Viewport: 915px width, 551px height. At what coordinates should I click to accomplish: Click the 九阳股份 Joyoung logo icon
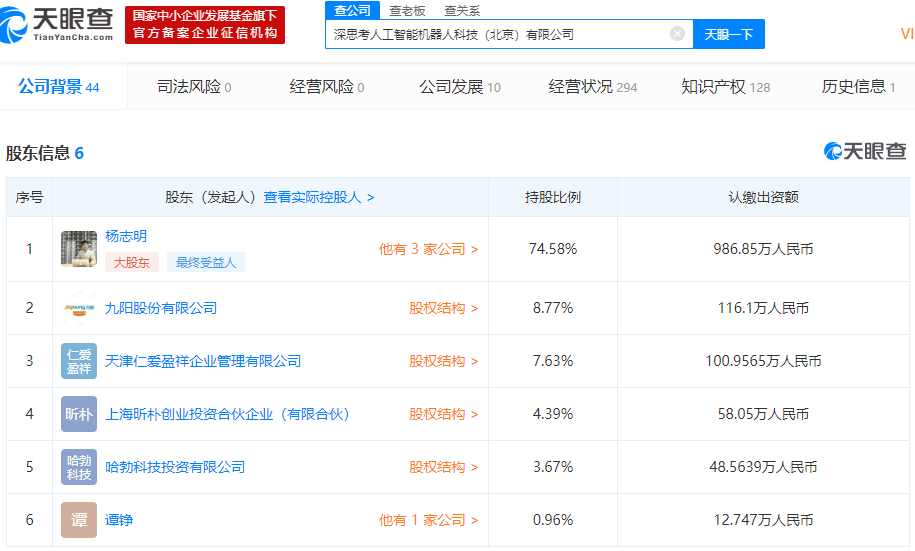79,308
